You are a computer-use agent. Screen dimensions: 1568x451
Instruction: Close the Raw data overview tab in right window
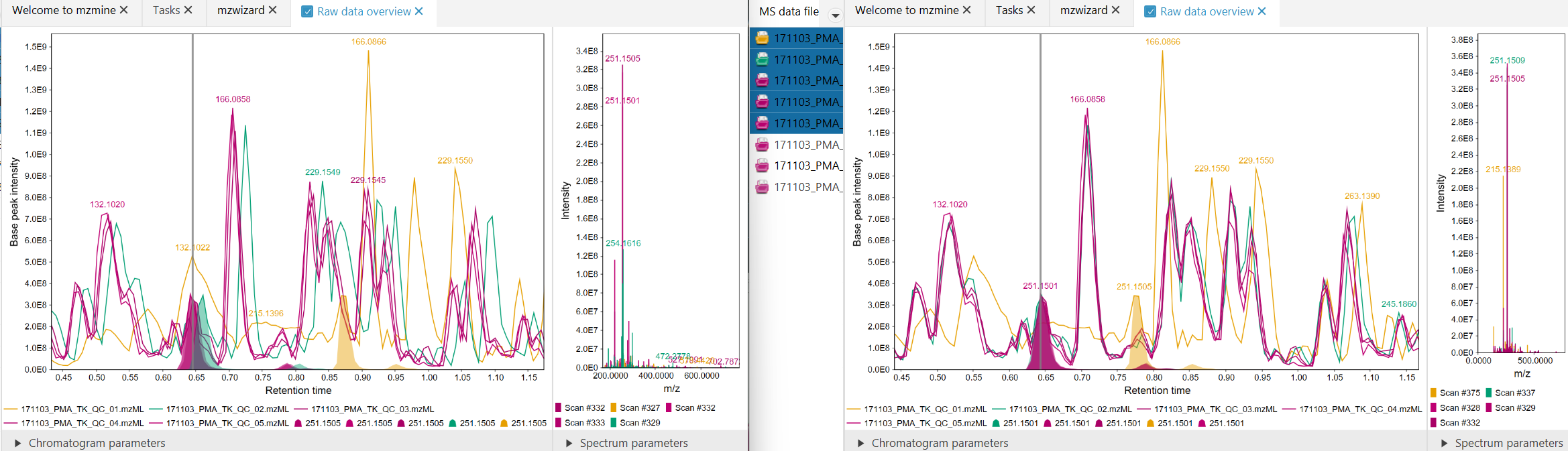1262,11
